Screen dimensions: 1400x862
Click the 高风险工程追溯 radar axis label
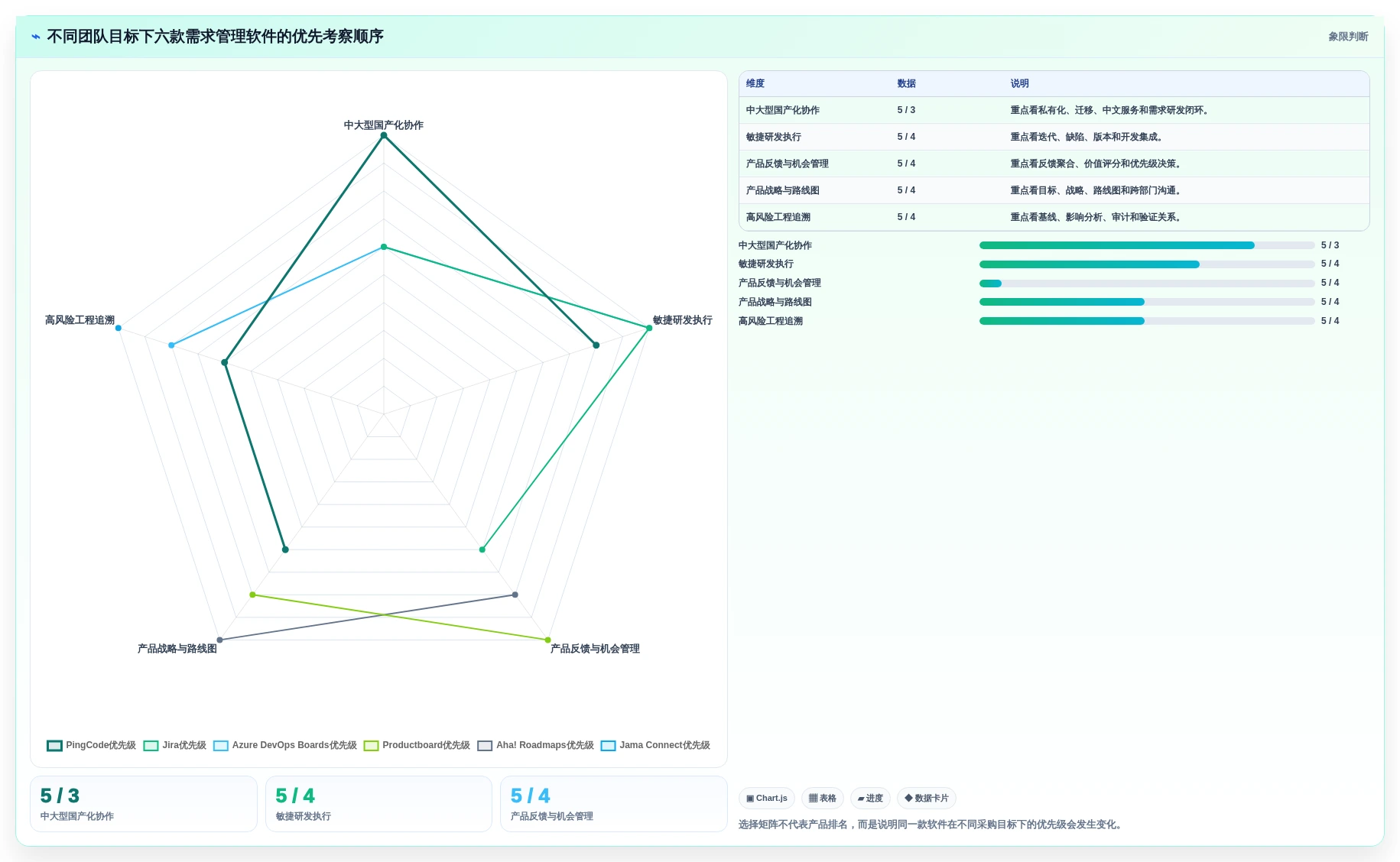coord(80,320)
